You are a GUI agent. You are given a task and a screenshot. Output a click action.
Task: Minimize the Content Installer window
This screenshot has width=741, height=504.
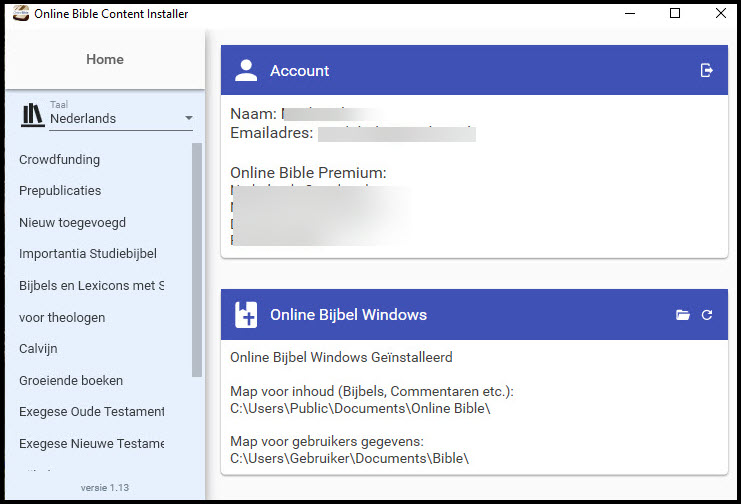click(630, 13)
